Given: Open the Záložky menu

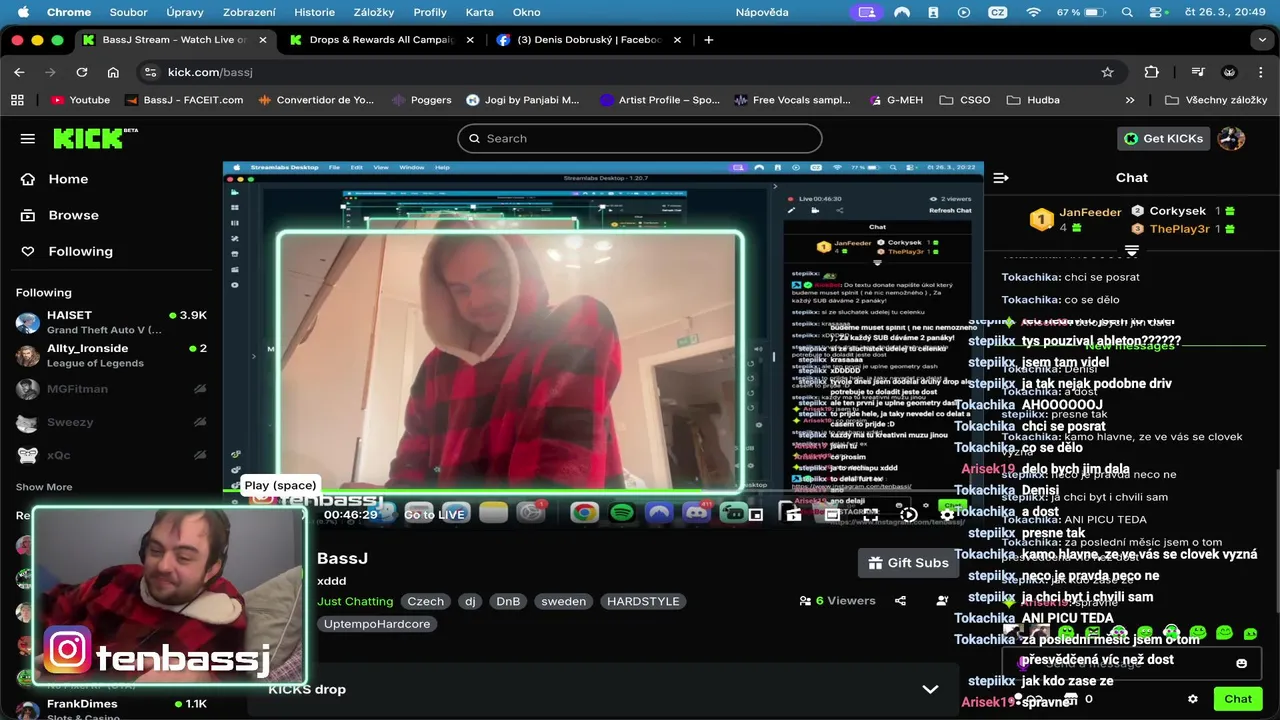Looking at the screenshot, I should pos(374,12).
